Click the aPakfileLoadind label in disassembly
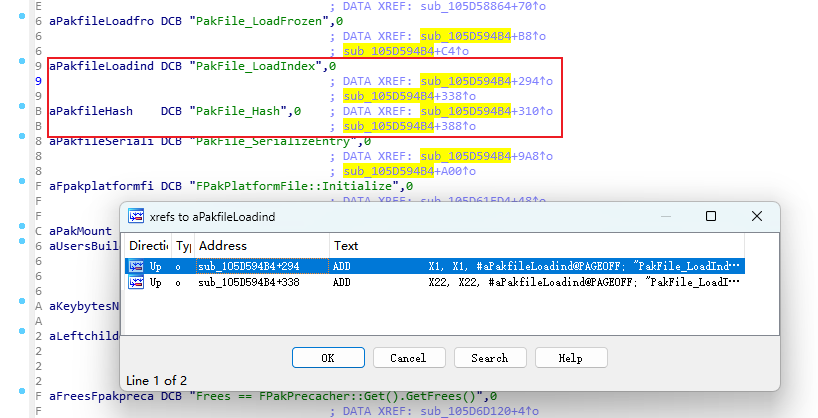818x418 pixels. [x=102, y=66]
